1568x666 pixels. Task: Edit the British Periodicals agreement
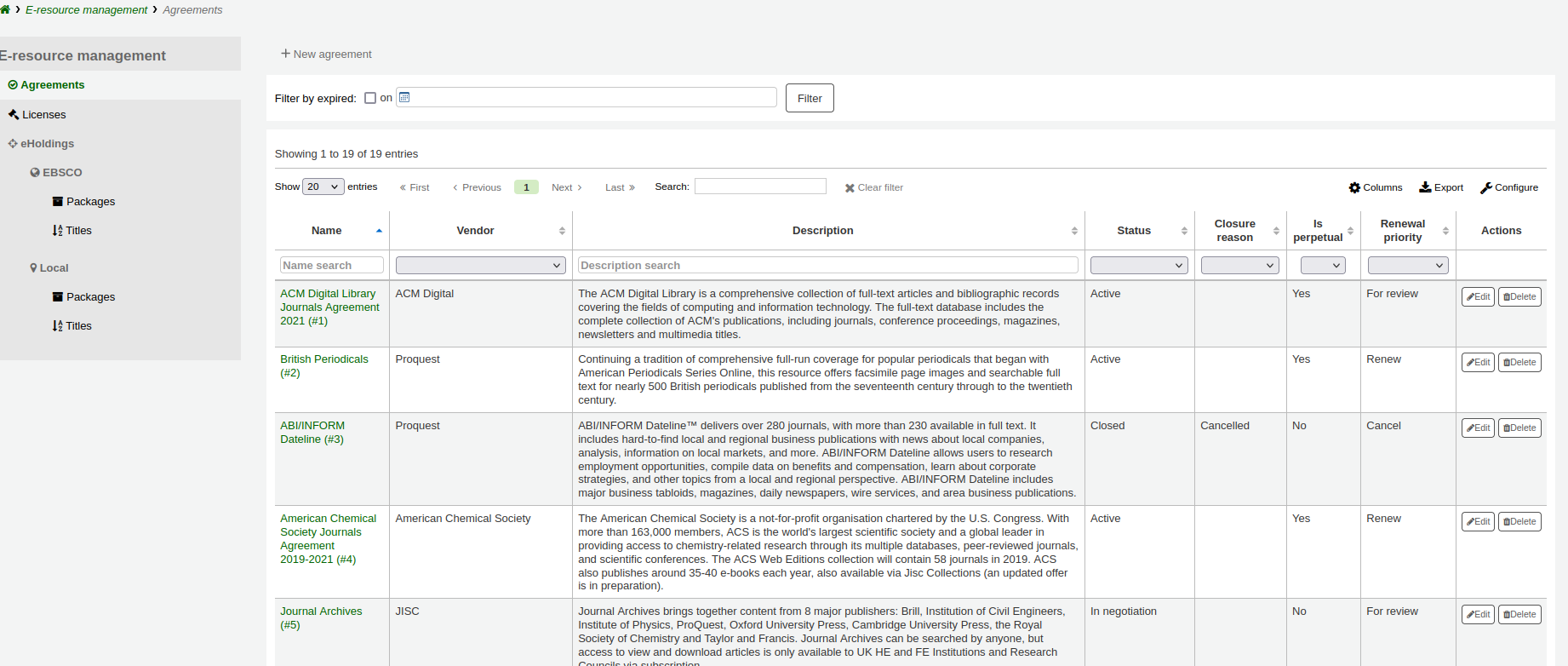[1478, 363]
